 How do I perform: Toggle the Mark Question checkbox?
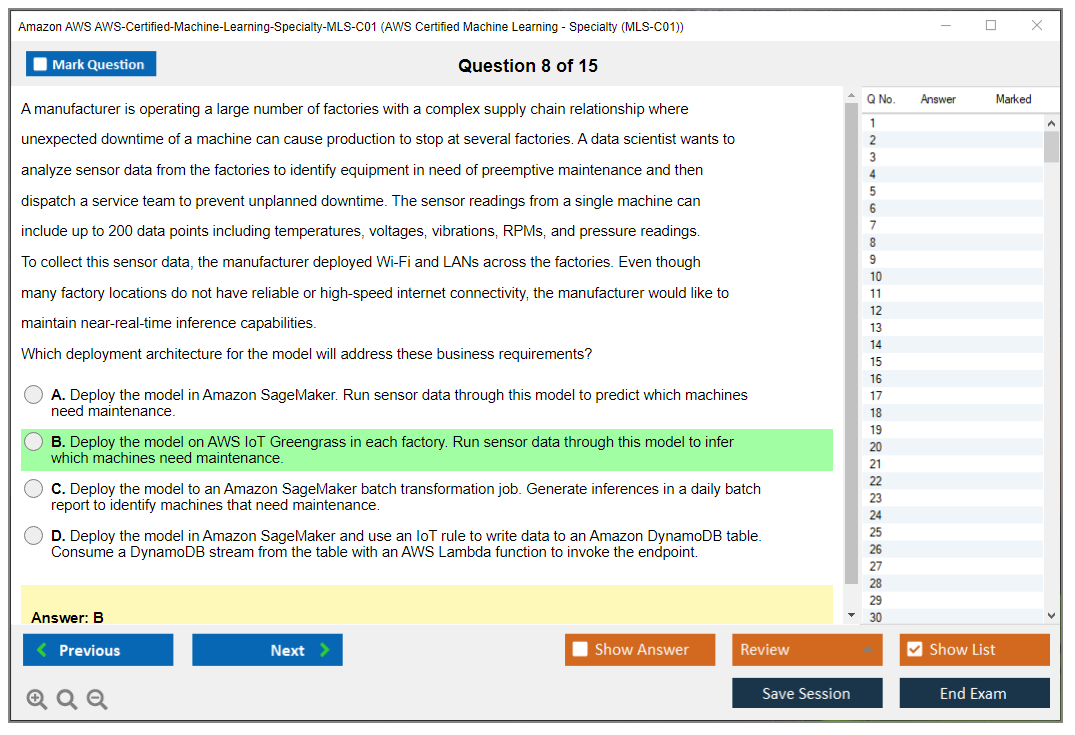(41, 65)
